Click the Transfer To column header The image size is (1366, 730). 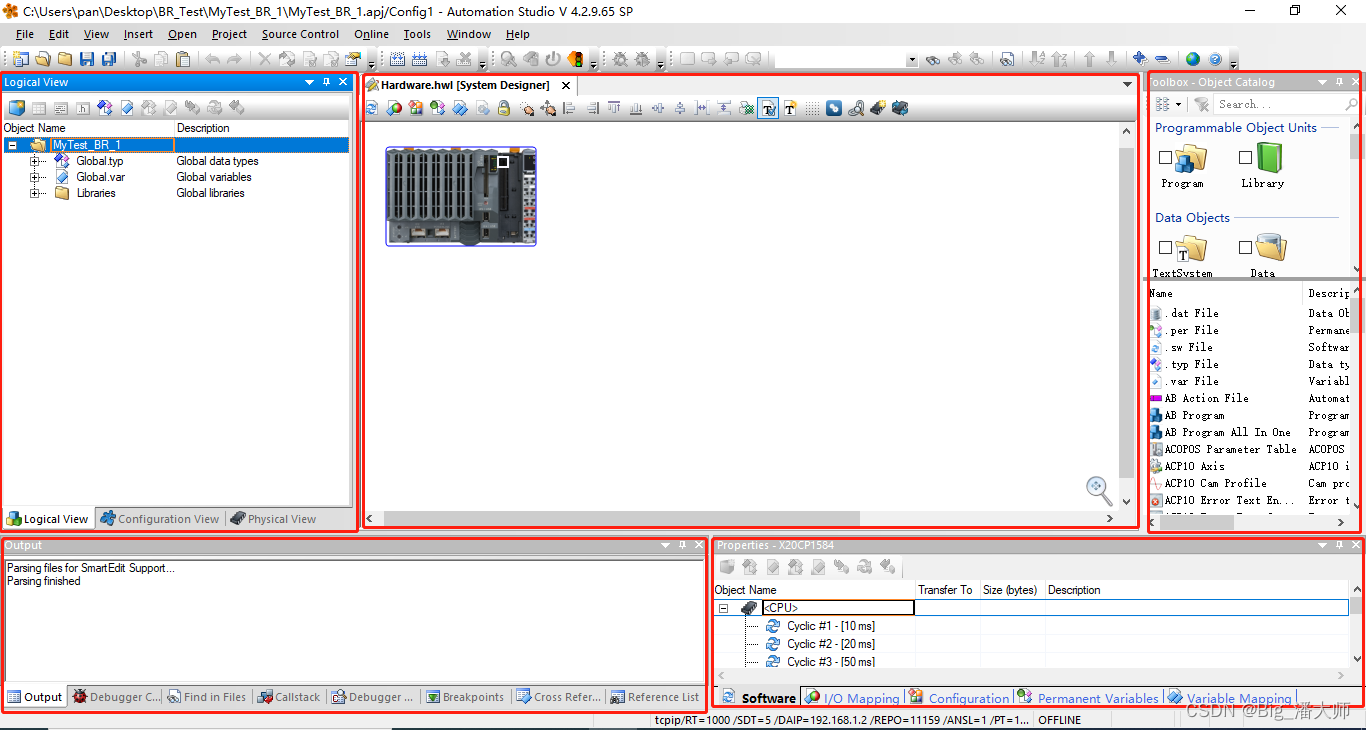point(946,590)
